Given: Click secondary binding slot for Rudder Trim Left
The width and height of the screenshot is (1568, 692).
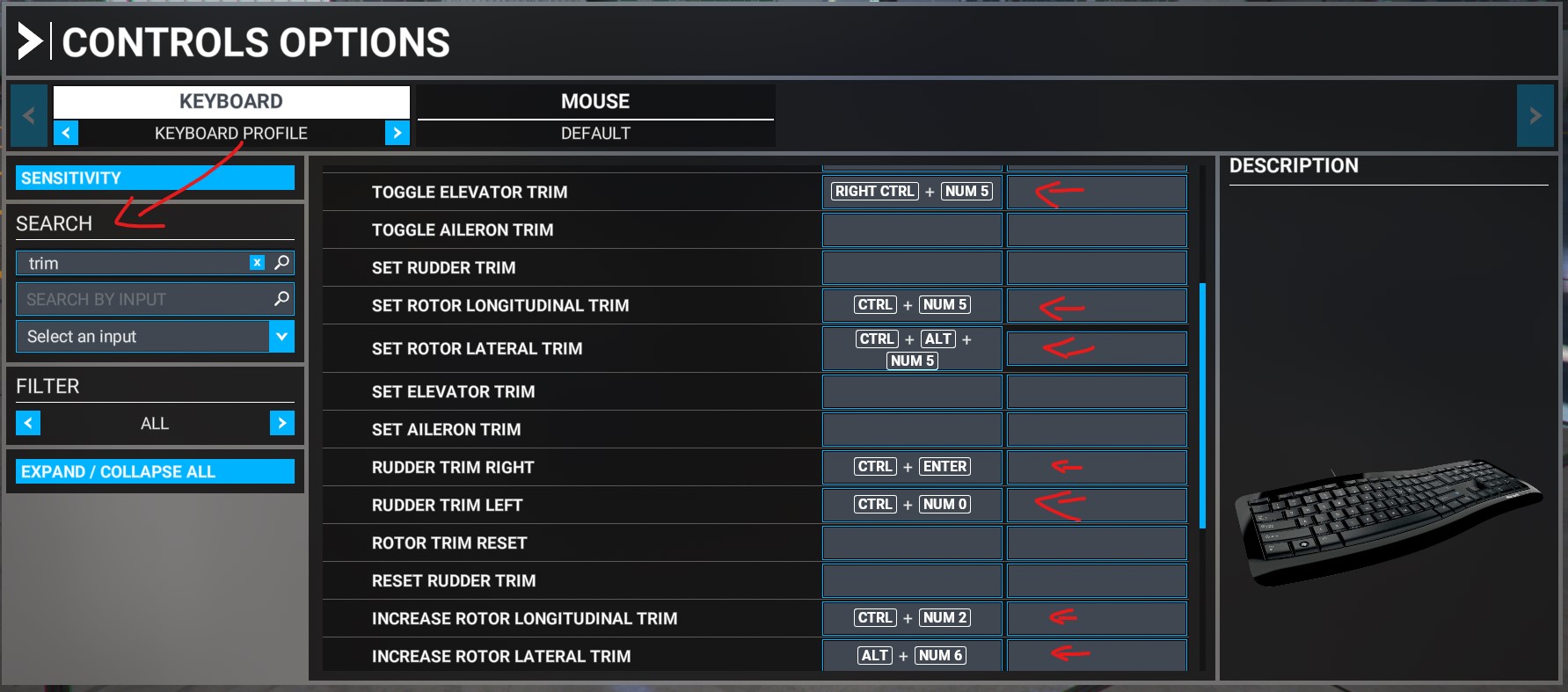Looking at the screenshot, I should click(1097, 505).
